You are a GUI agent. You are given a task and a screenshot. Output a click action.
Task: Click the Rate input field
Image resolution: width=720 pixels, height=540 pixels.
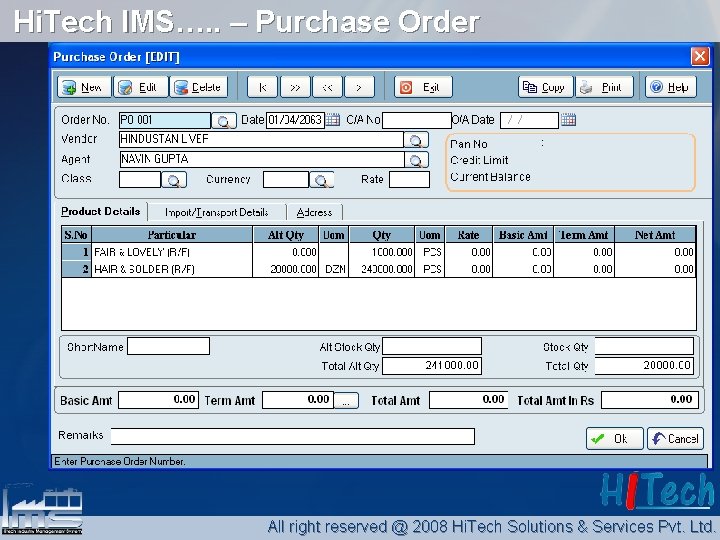tap(409, 180)
